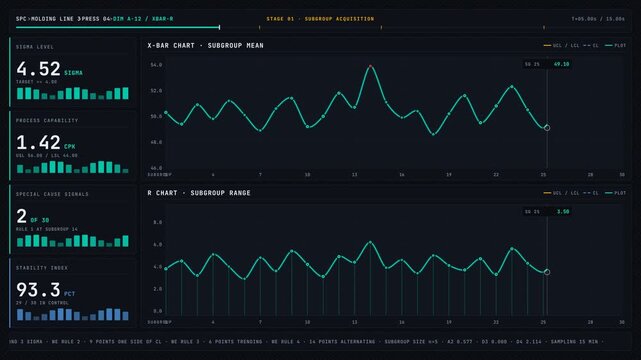
Task: Click the 0.0 axis label on R chart
Action: coord(157,311)
